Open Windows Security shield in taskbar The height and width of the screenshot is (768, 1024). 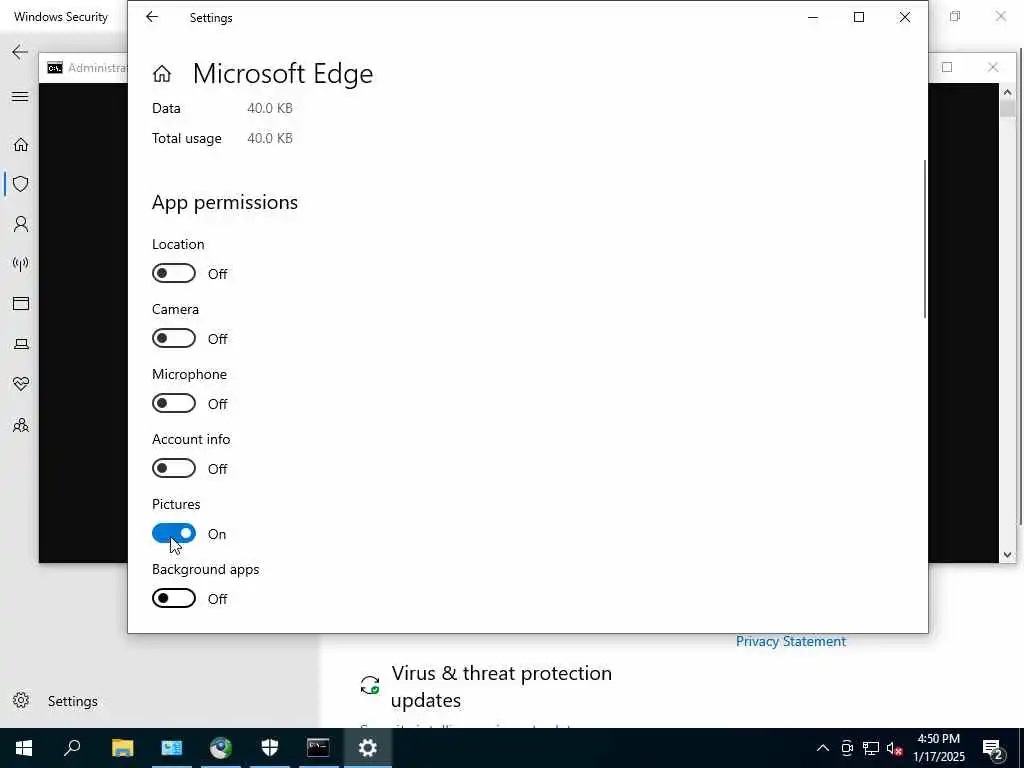(x=270, y=748)
